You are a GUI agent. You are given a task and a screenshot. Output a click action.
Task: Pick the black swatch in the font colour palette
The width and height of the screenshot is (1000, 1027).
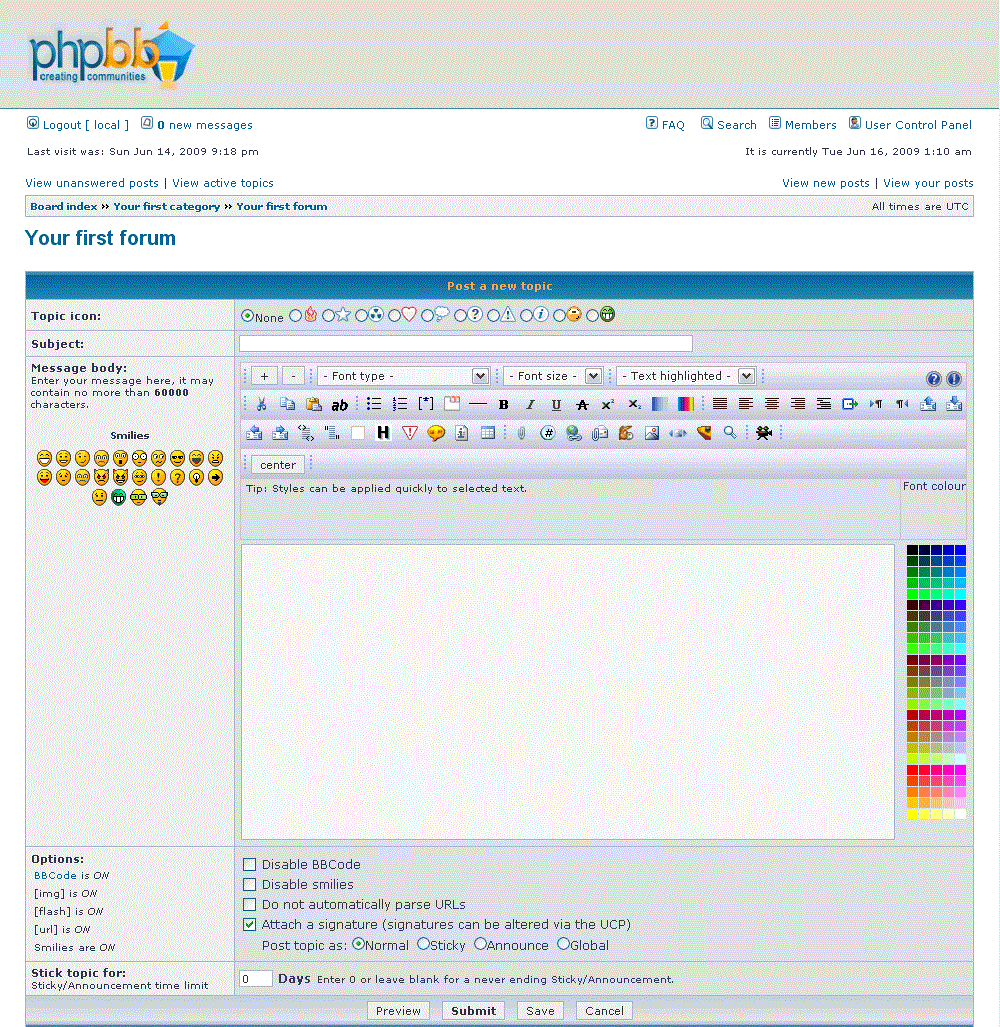(912, 550)
